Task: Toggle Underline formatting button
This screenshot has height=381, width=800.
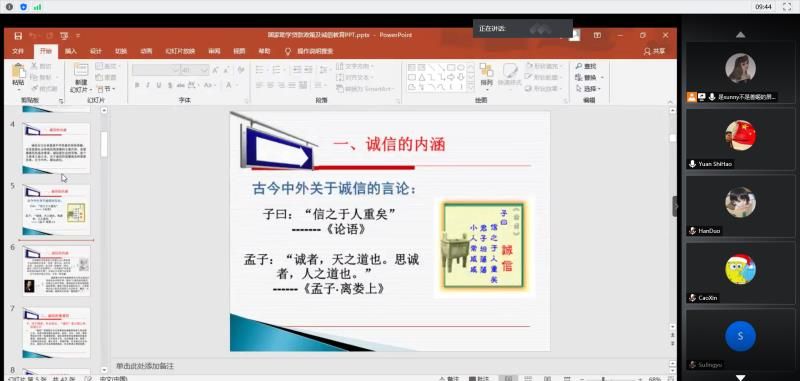Action: click(x=159, y=85)
